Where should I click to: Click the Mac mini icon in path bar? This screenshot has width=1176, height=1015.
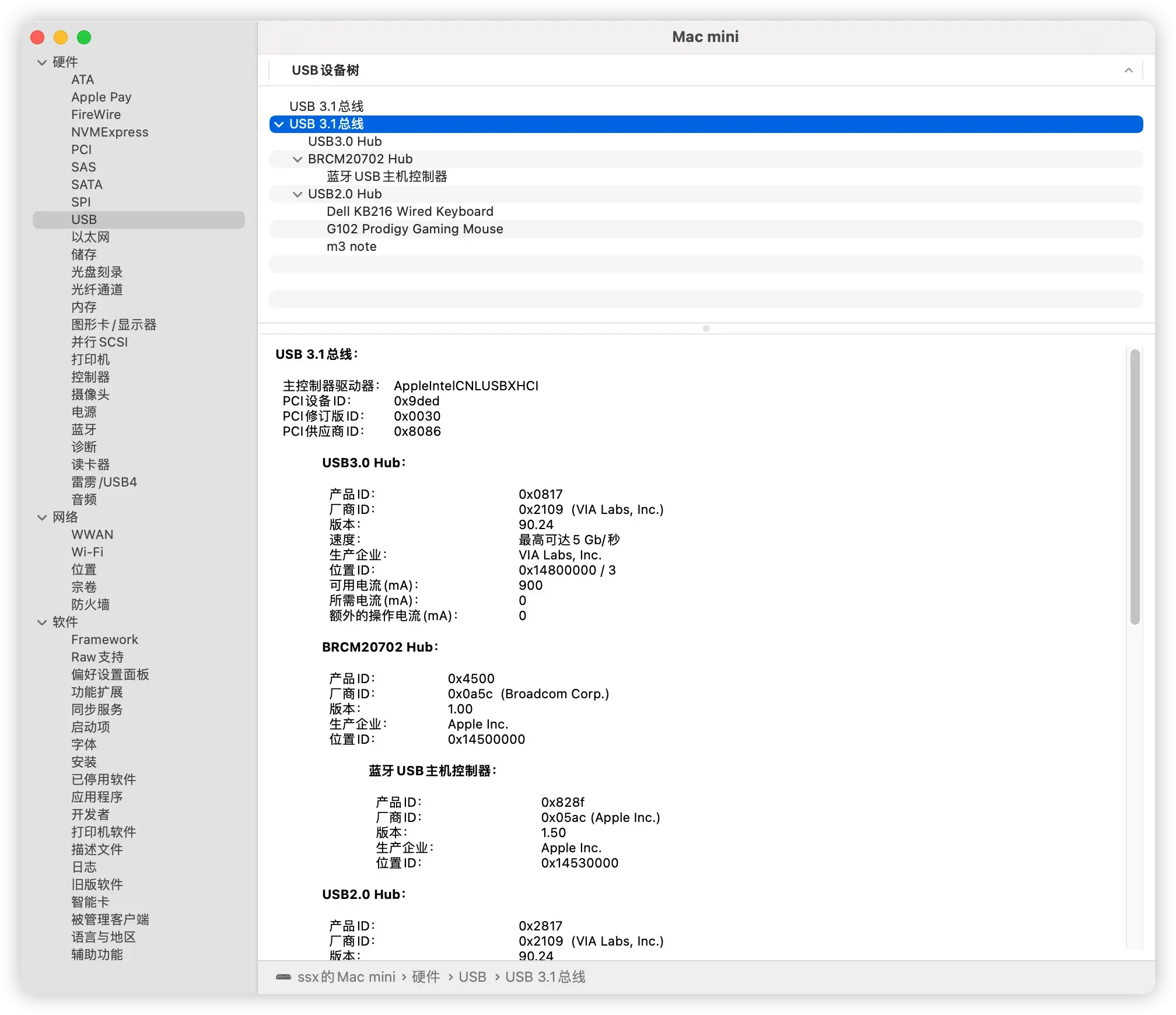283,977
